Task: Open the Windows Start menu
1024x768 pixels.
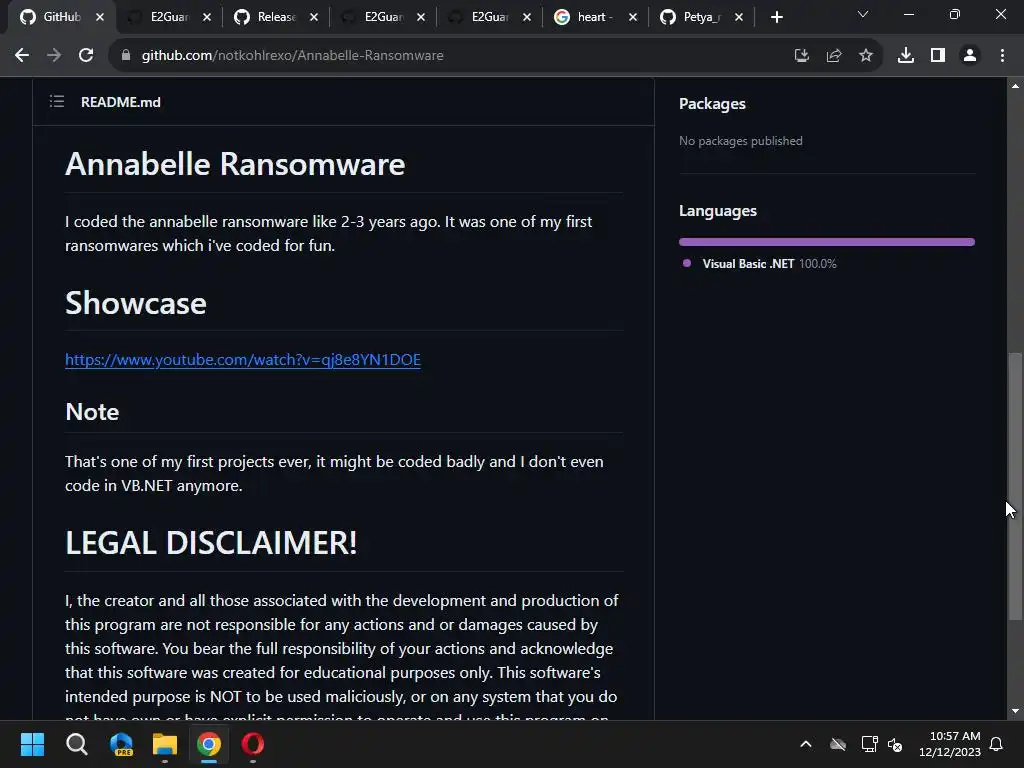Action: 32,744
